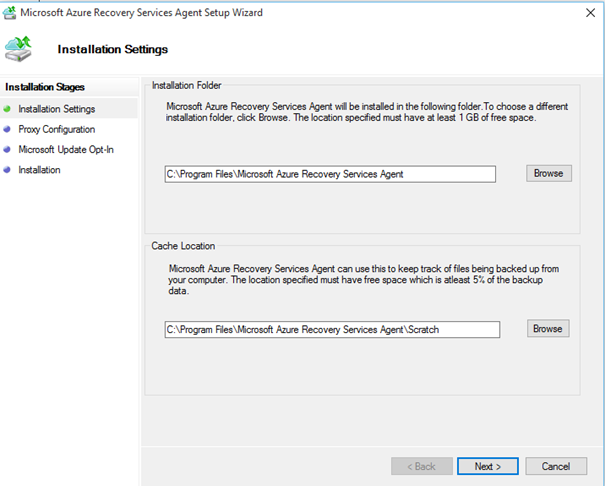Click the cache location path field
This screenshot has height=486, width=605.
332,329
